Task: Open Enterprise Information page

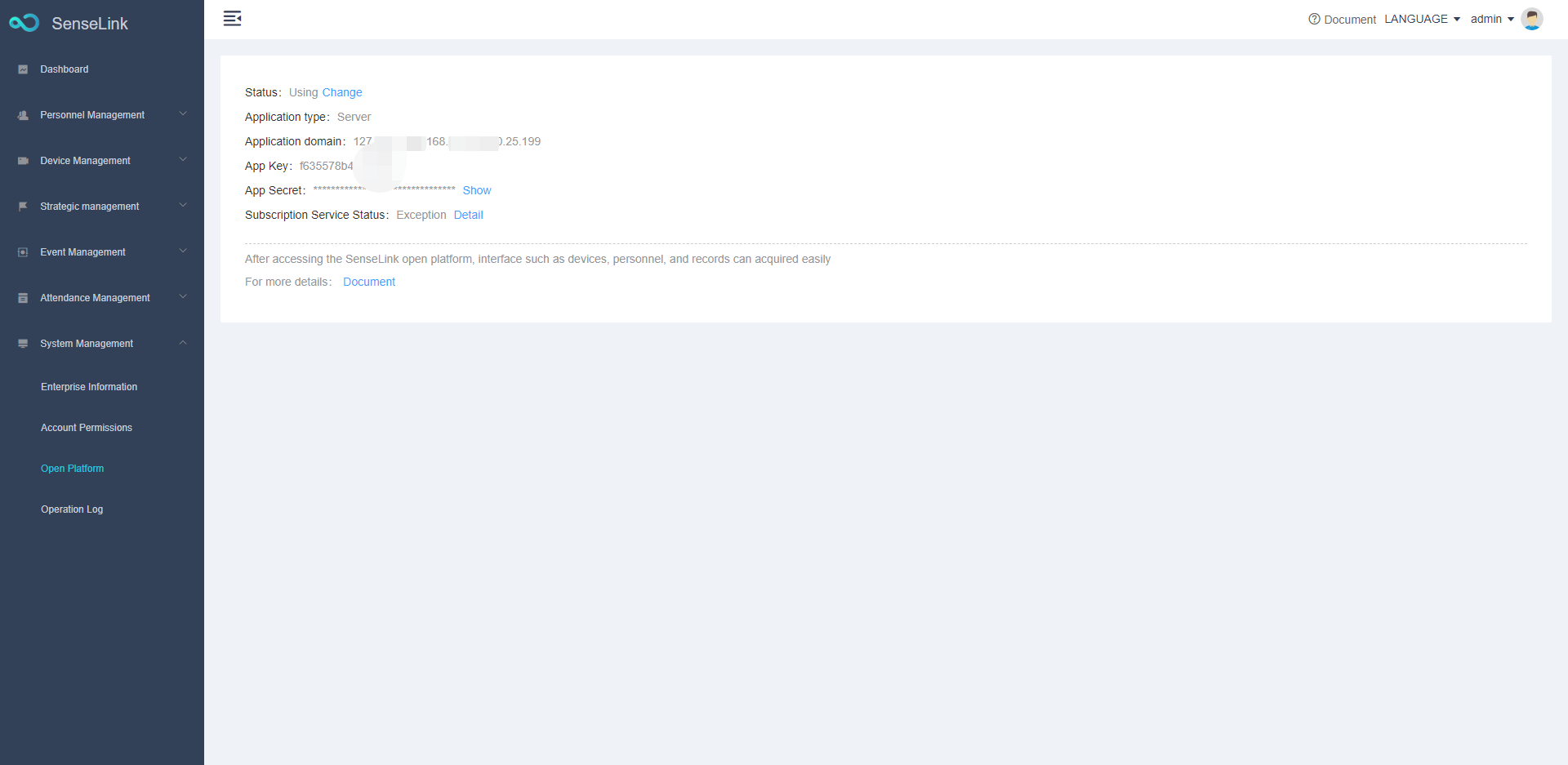Action: click(x=89, y=387)
